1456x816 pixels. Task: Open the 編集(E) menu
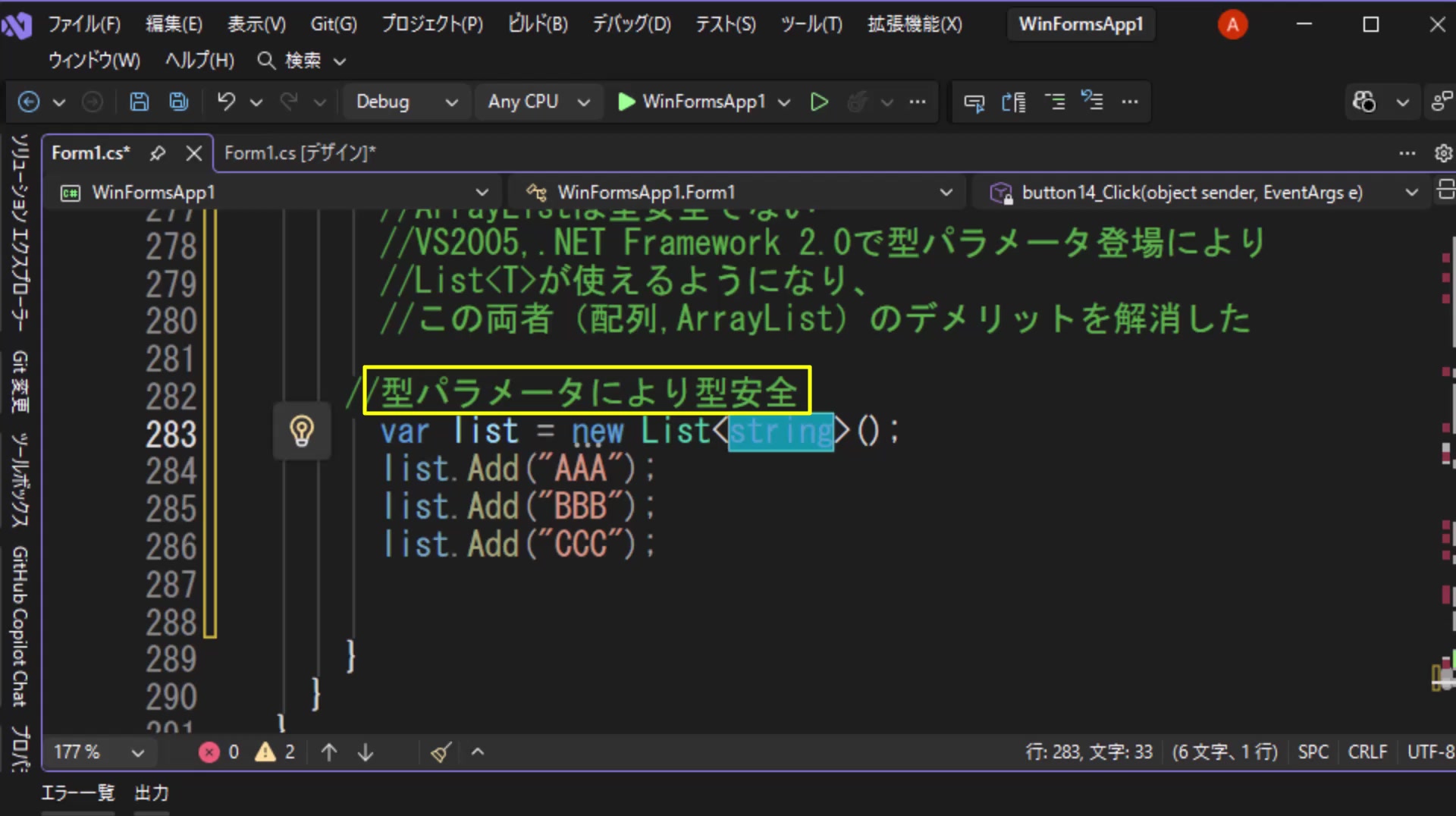pyautogui.click(x=174, y=24)
